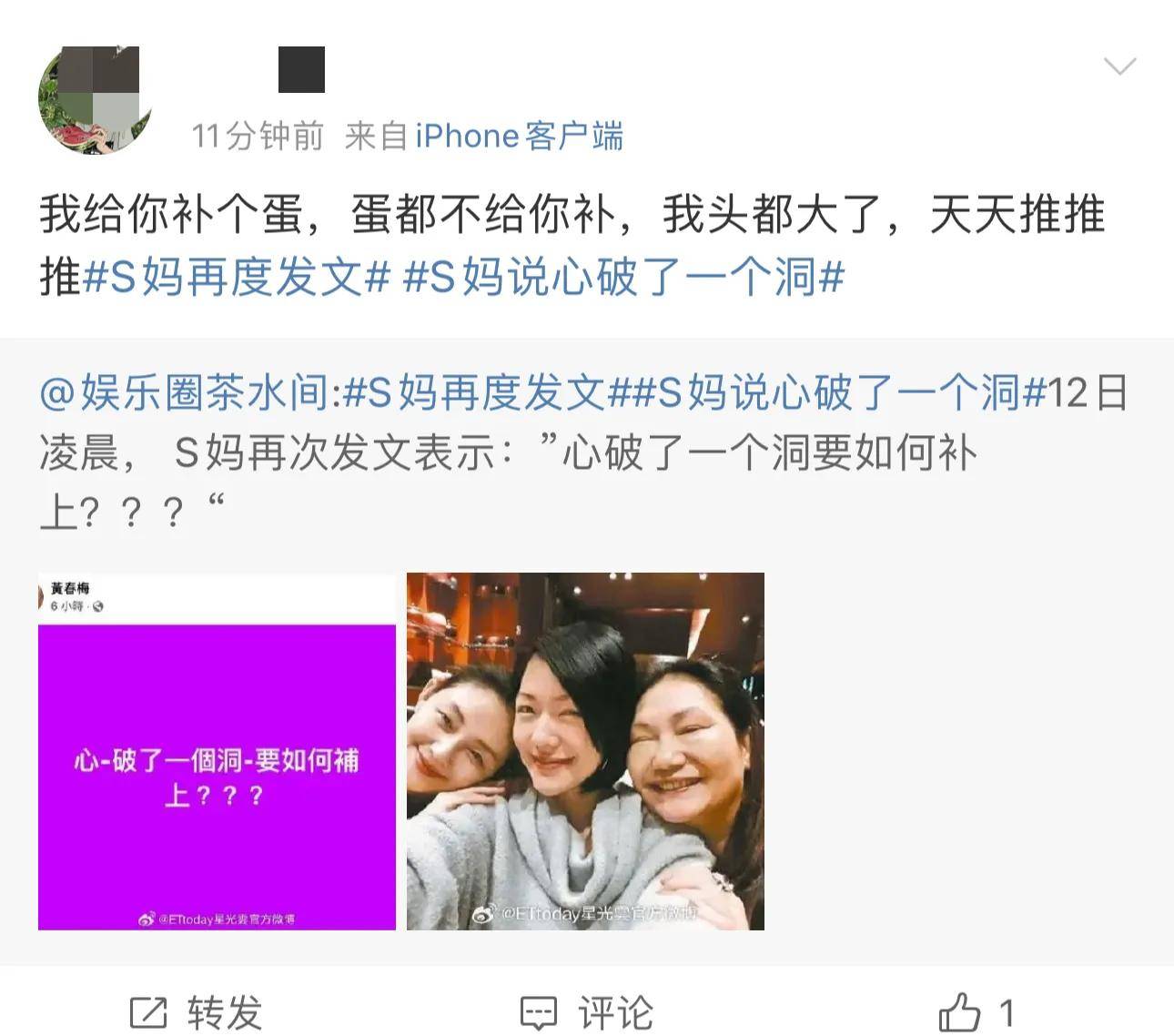This screenshot has height=1036, width=1174.
Task: Tap the like count number 1
Action: [1007, 1012]
